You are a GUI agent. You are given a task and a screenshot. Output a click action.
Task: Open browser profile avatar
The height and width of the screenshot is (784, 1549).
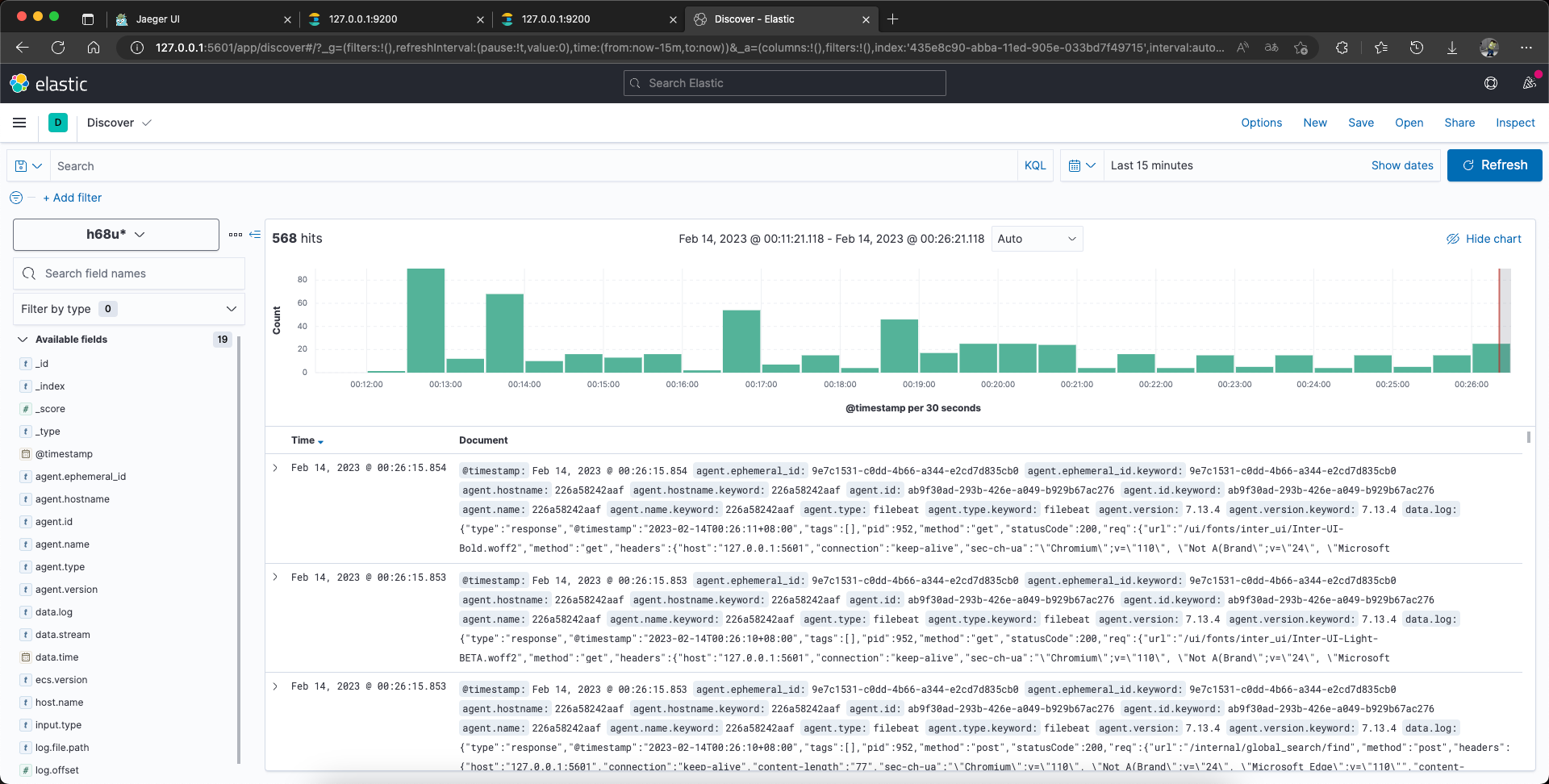pos(1489,48)
